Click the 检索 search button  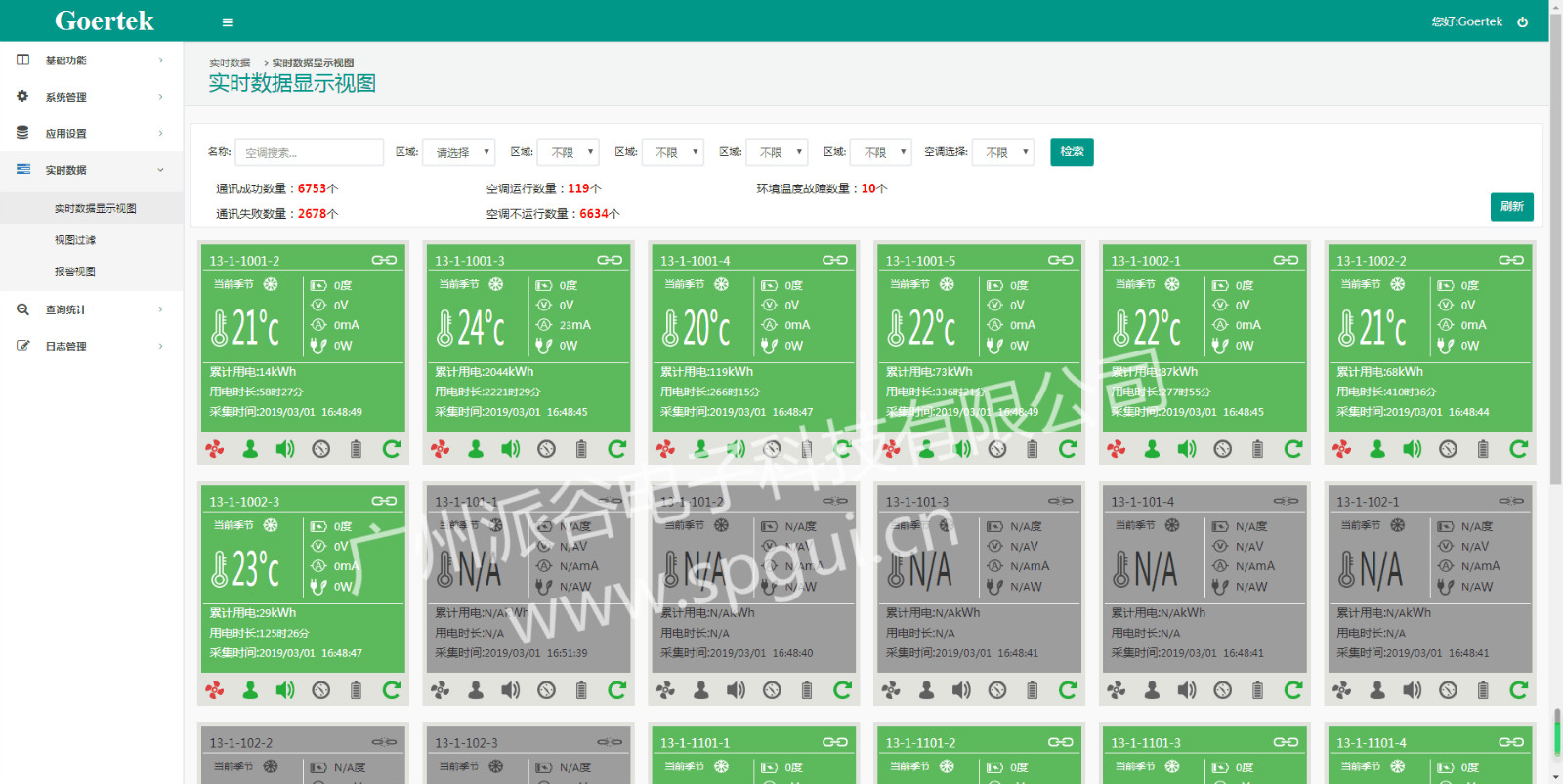click(x=1072, y=152)
